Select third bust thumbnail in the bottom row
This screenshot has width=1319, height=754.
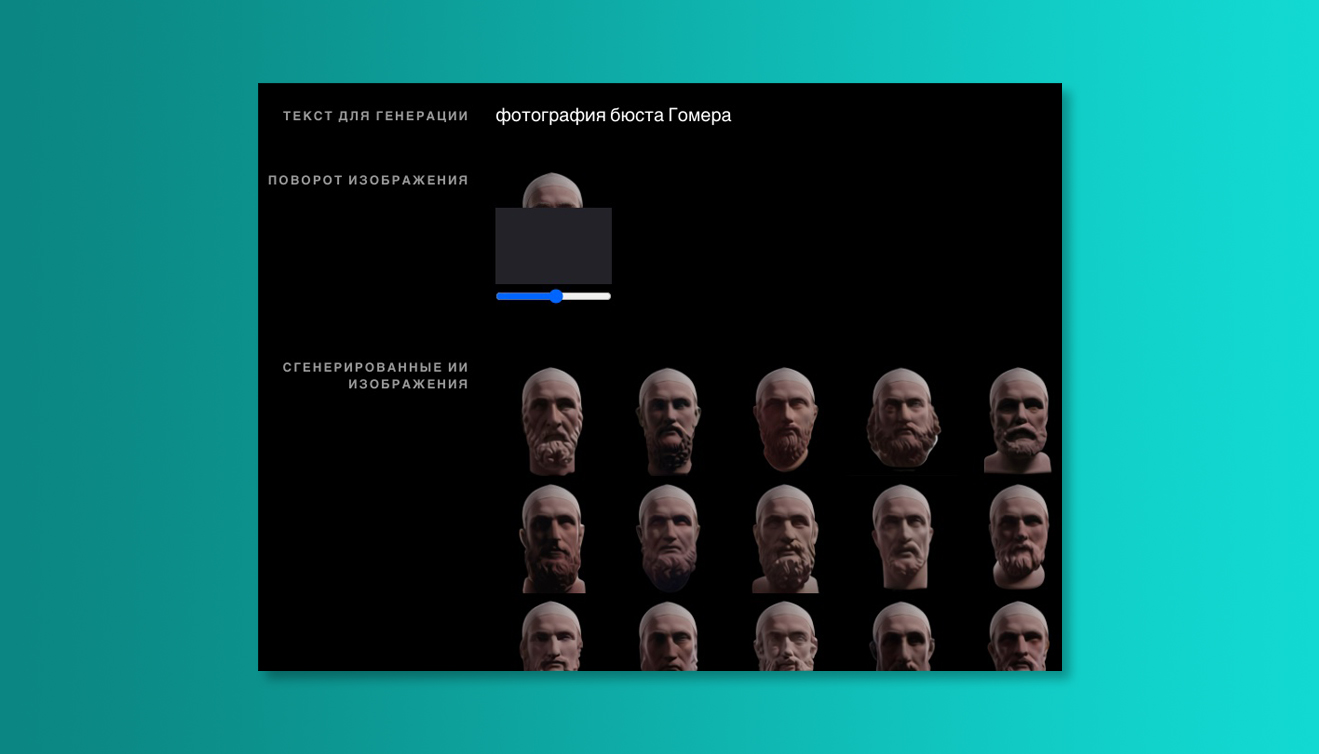click(x=785, y=637)
